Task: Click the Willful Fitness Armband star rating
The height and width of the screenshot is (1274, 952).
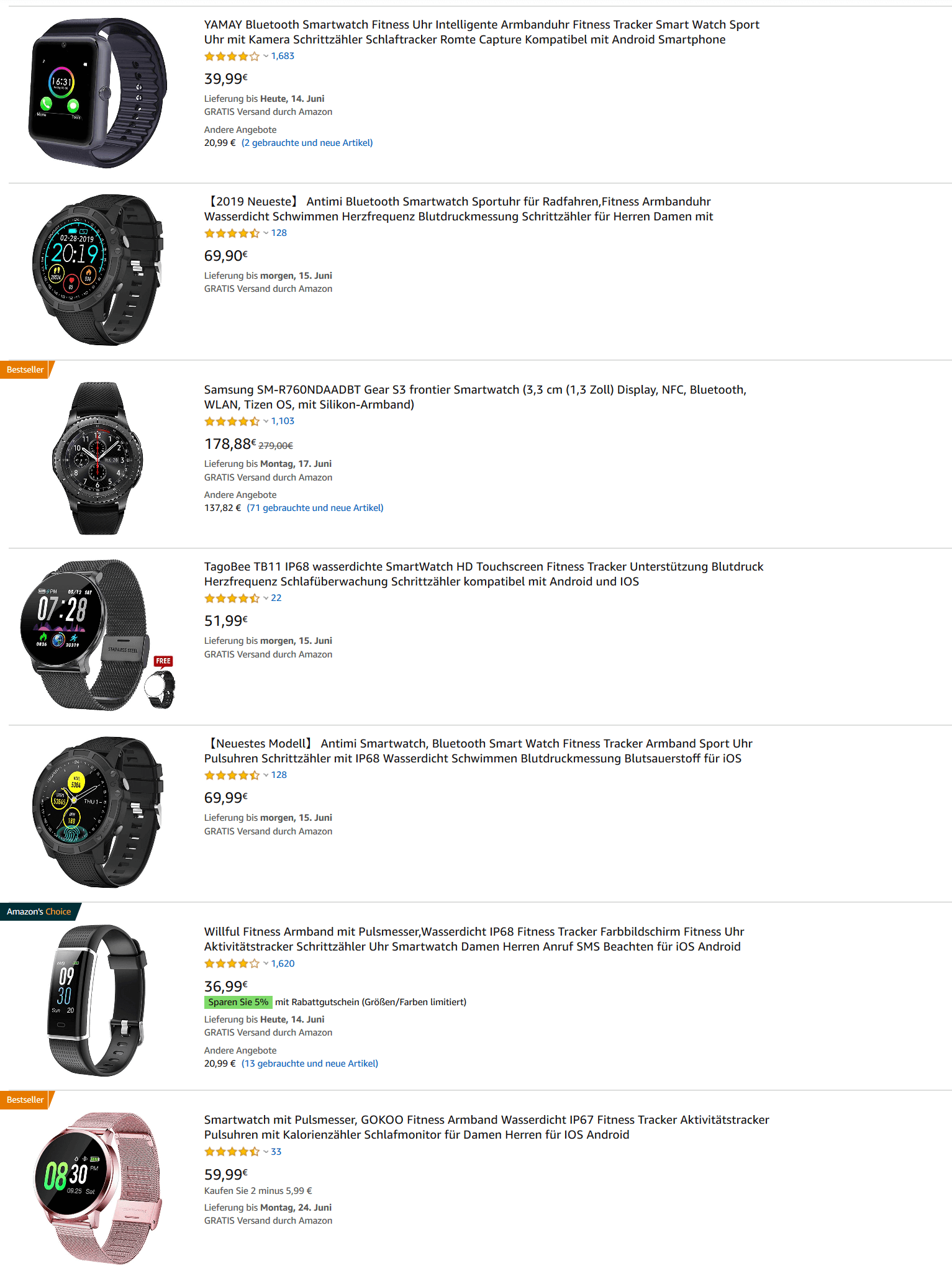Action: [232, 964]
